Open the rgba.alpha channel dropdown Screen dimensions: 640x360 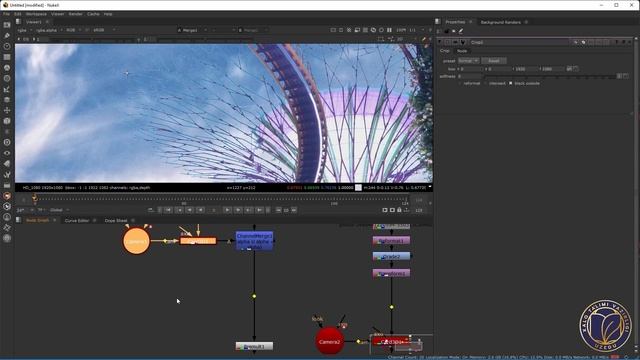coord(49,30)
